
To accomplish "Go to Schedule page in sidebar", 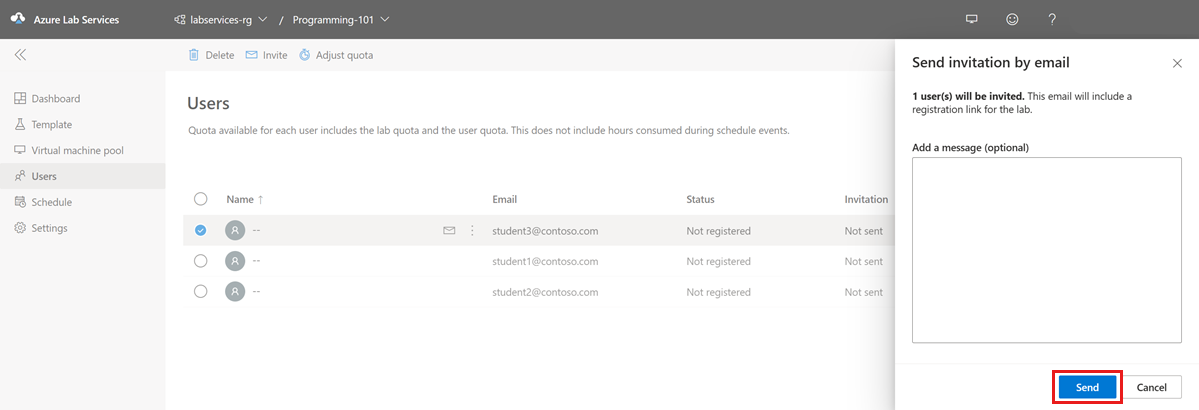I will point(51,202).
